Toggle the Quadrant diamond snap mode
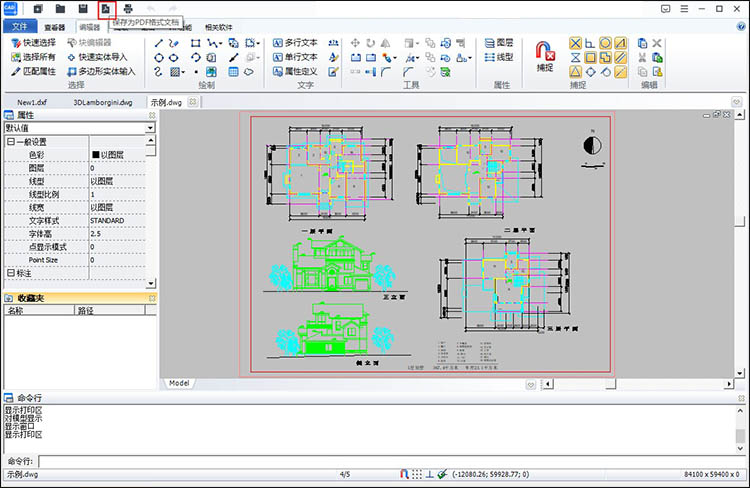The image size is (750, 488). click(x=591, y=72)
